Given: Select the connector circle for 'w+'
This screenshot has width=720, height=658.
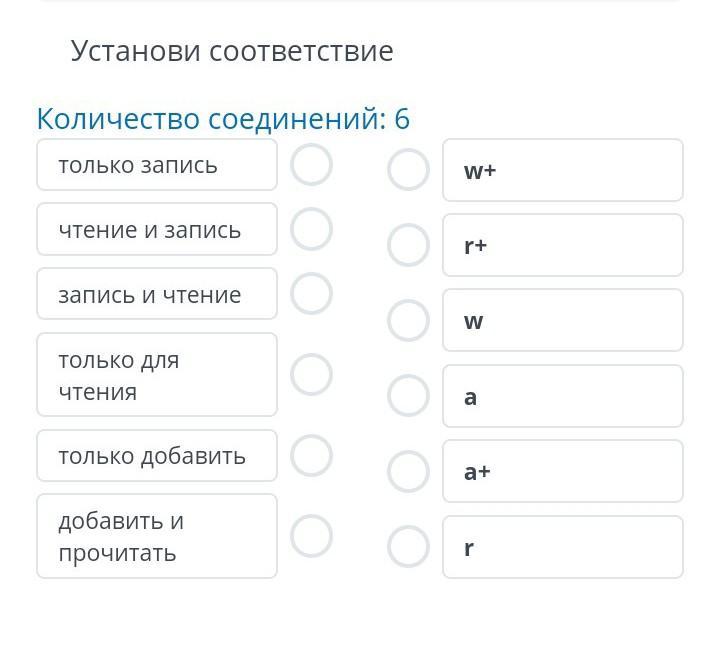Looking at the screenshot, I should click(x=408, y=170).
